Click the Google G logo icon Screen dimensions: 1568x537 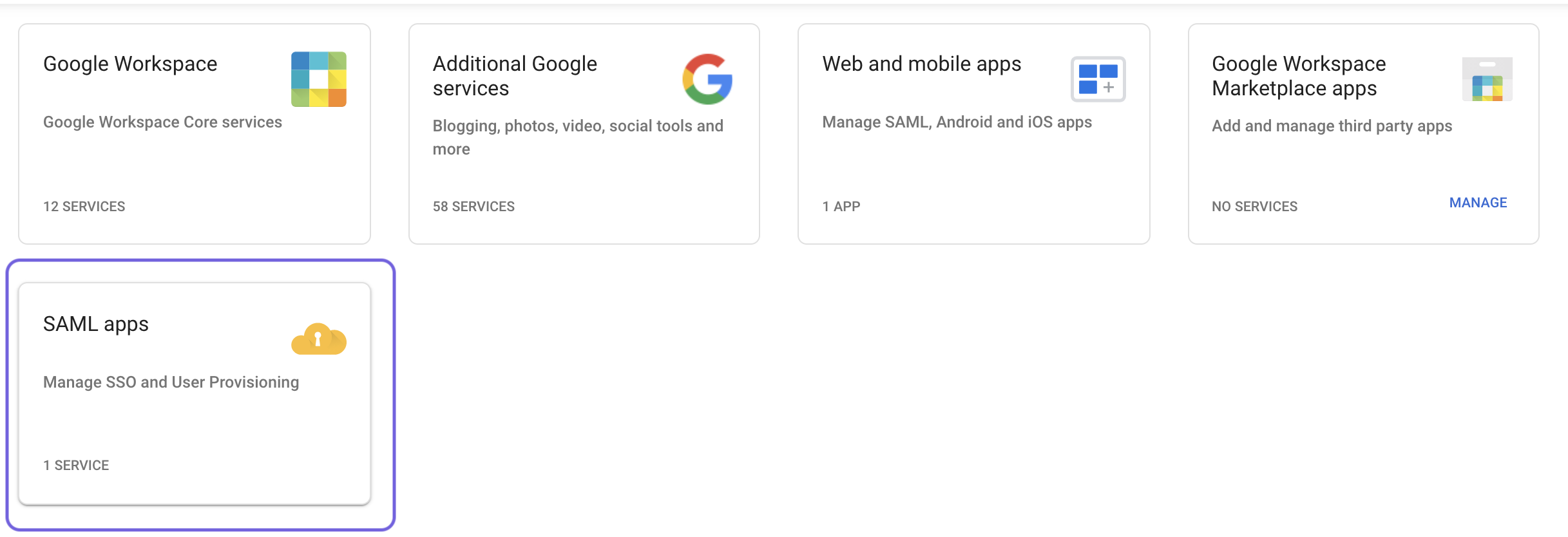click(707, 79)
